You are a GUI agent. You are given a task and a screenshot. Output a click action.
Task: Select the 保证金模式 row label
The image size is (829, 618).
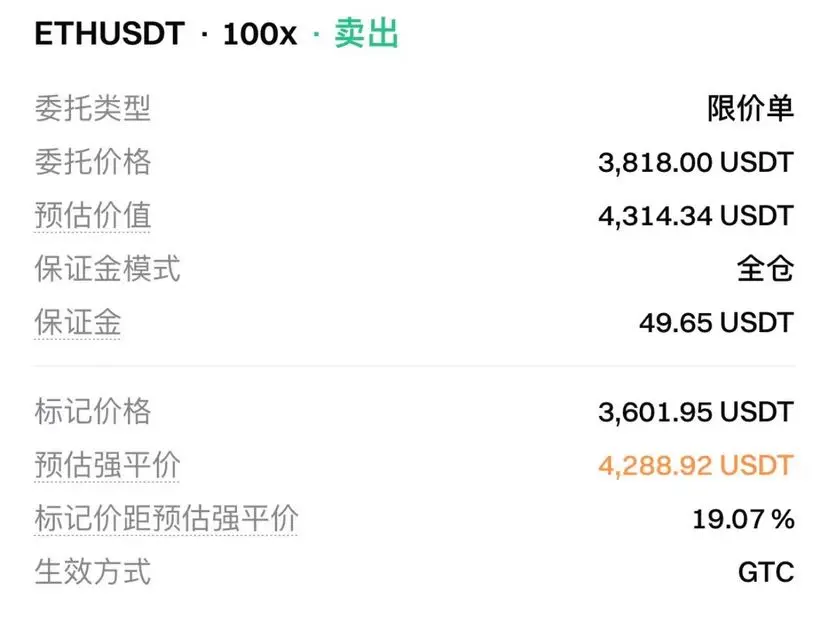point(107,269)
